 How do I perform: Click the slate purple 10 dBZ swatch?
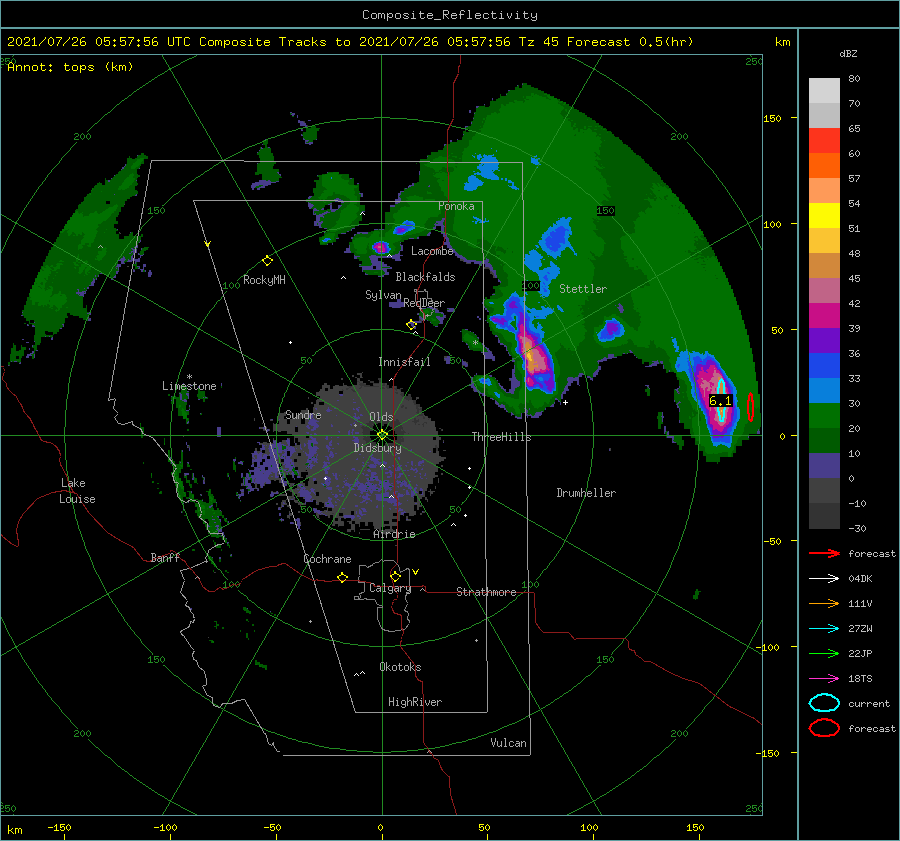824,465
